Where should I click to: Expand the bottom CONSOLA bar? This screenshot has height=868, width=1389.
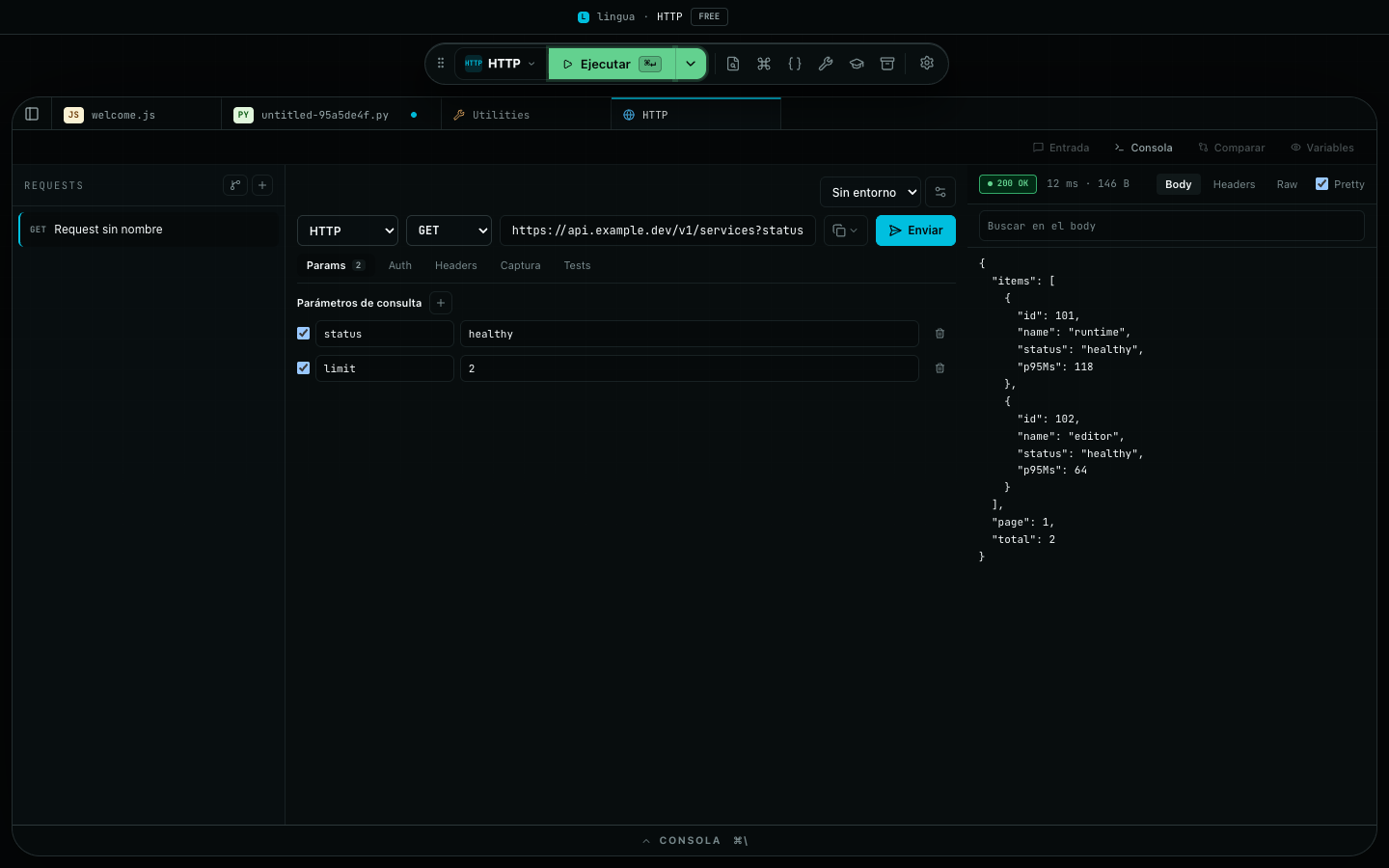(x=694, y=841)
